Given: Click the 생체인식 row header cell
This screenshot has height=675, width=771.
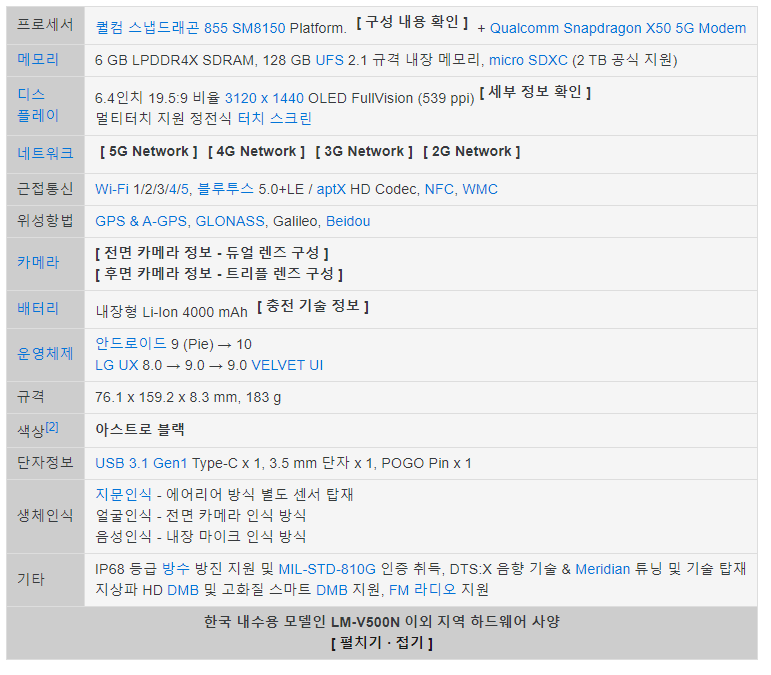Looking at the screenshot, I should (45, 516).
